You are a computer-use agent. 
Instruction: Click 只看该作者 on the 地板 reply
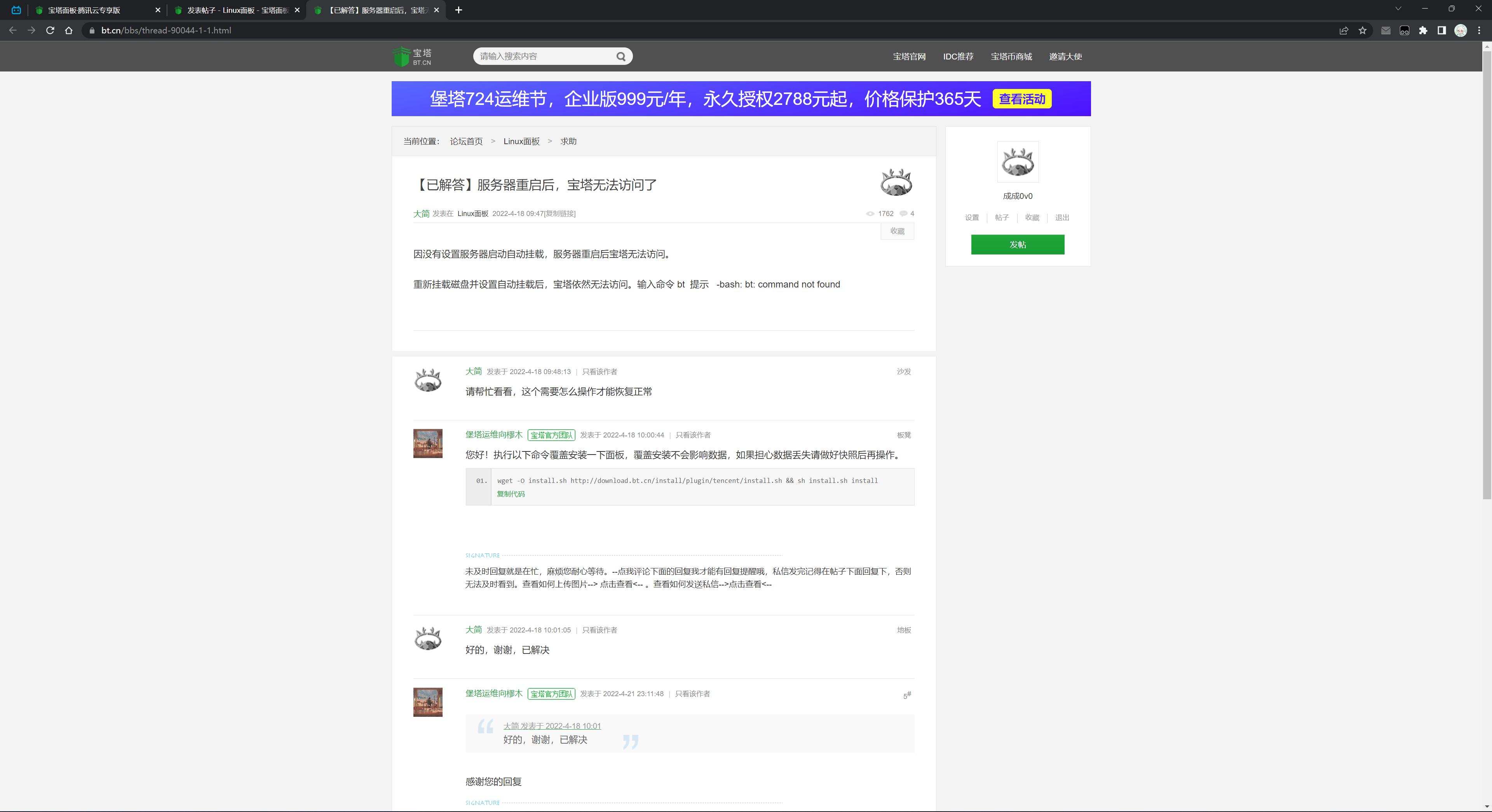[x=600, y=630]
